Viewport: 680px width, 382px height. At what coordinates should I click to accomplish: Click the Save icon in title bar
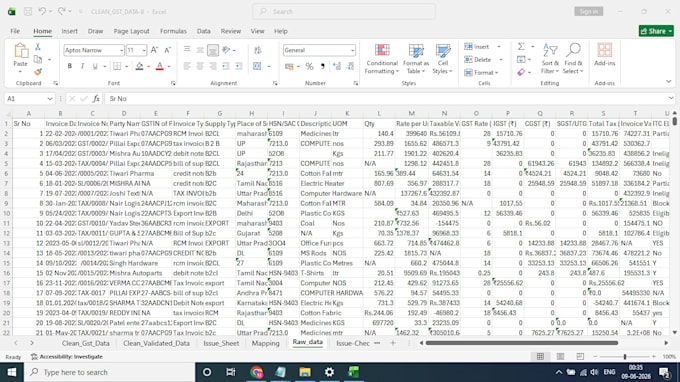tap(28, 12)
